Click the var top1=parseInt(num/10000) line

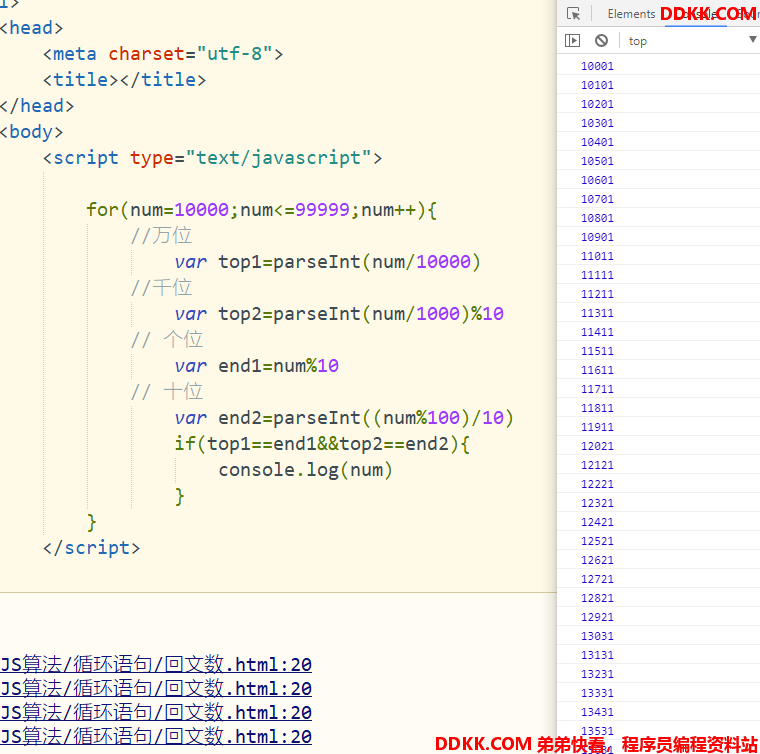point(328,262)
